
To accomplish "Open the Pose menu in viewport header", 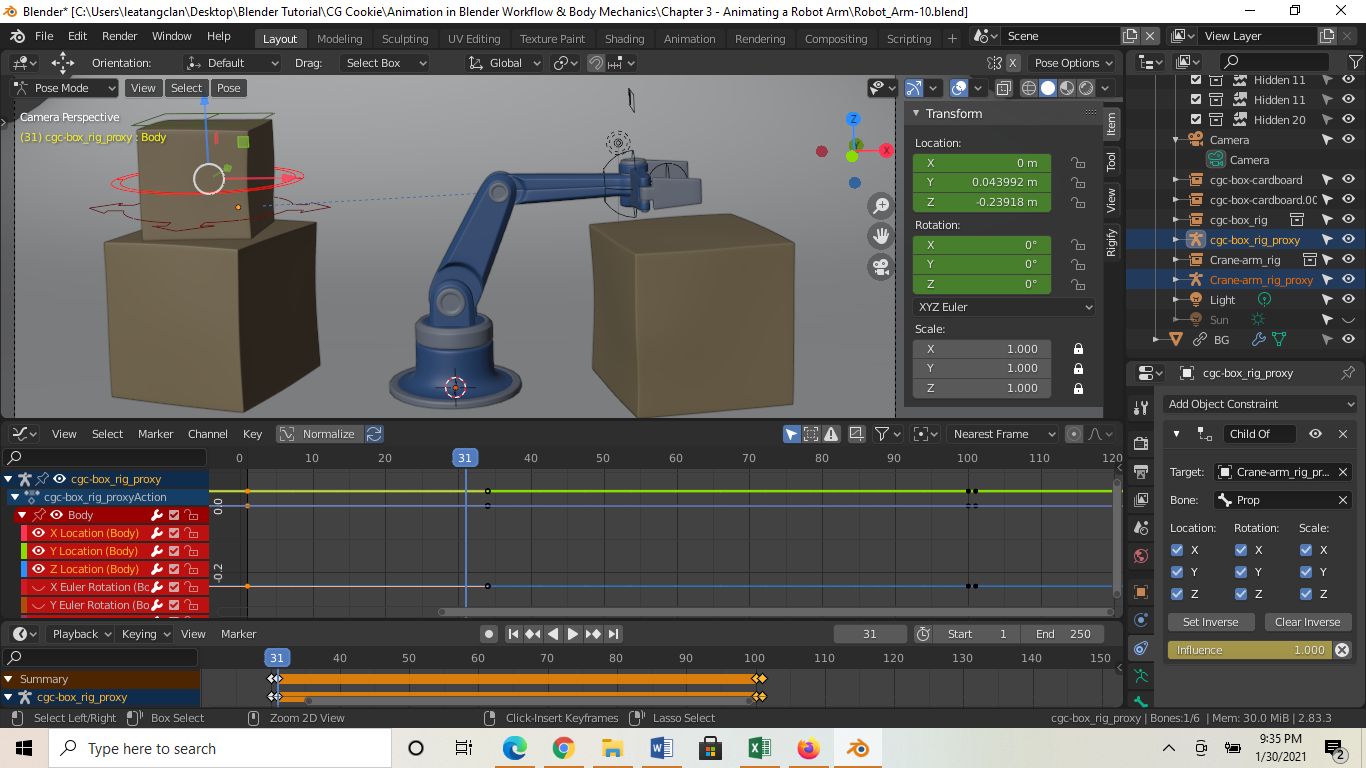I will pyautogui.click(x=229, y=88).
